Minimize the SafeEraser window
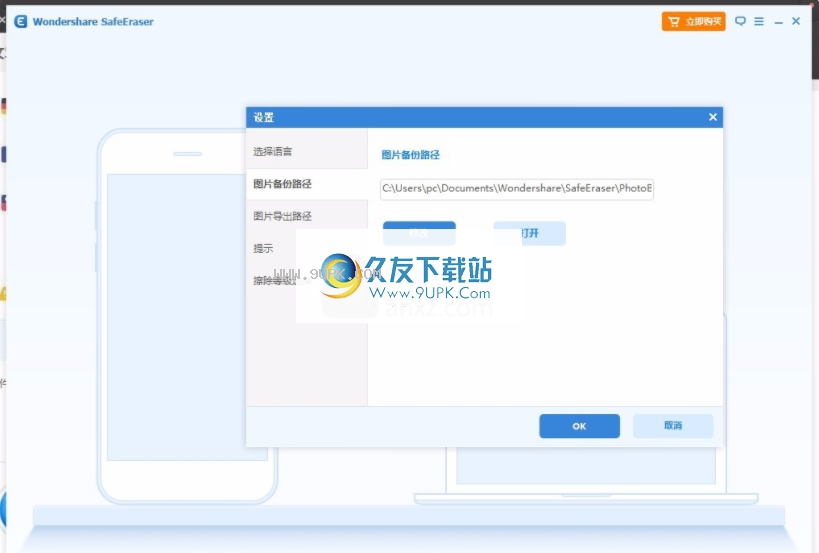The image size is (819, 553). (x=778, y=22)
